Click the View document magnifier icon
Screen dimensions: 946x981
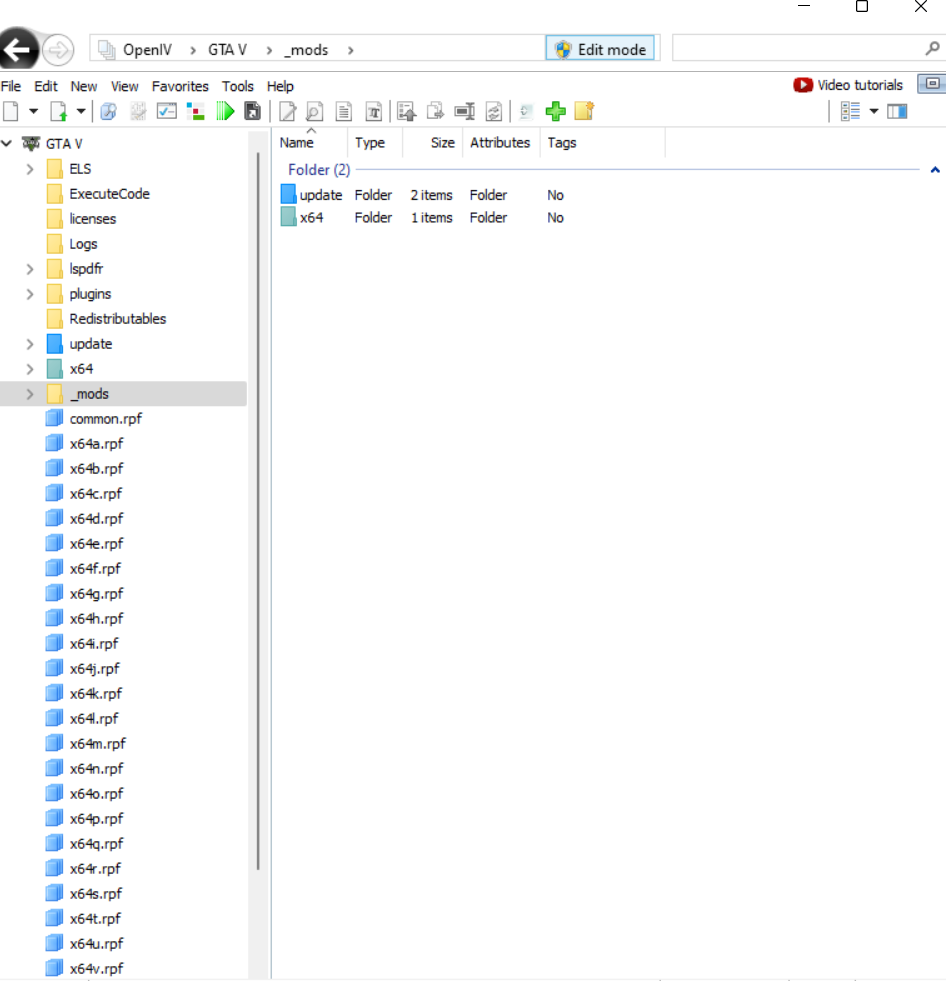(x=315, y=111)
